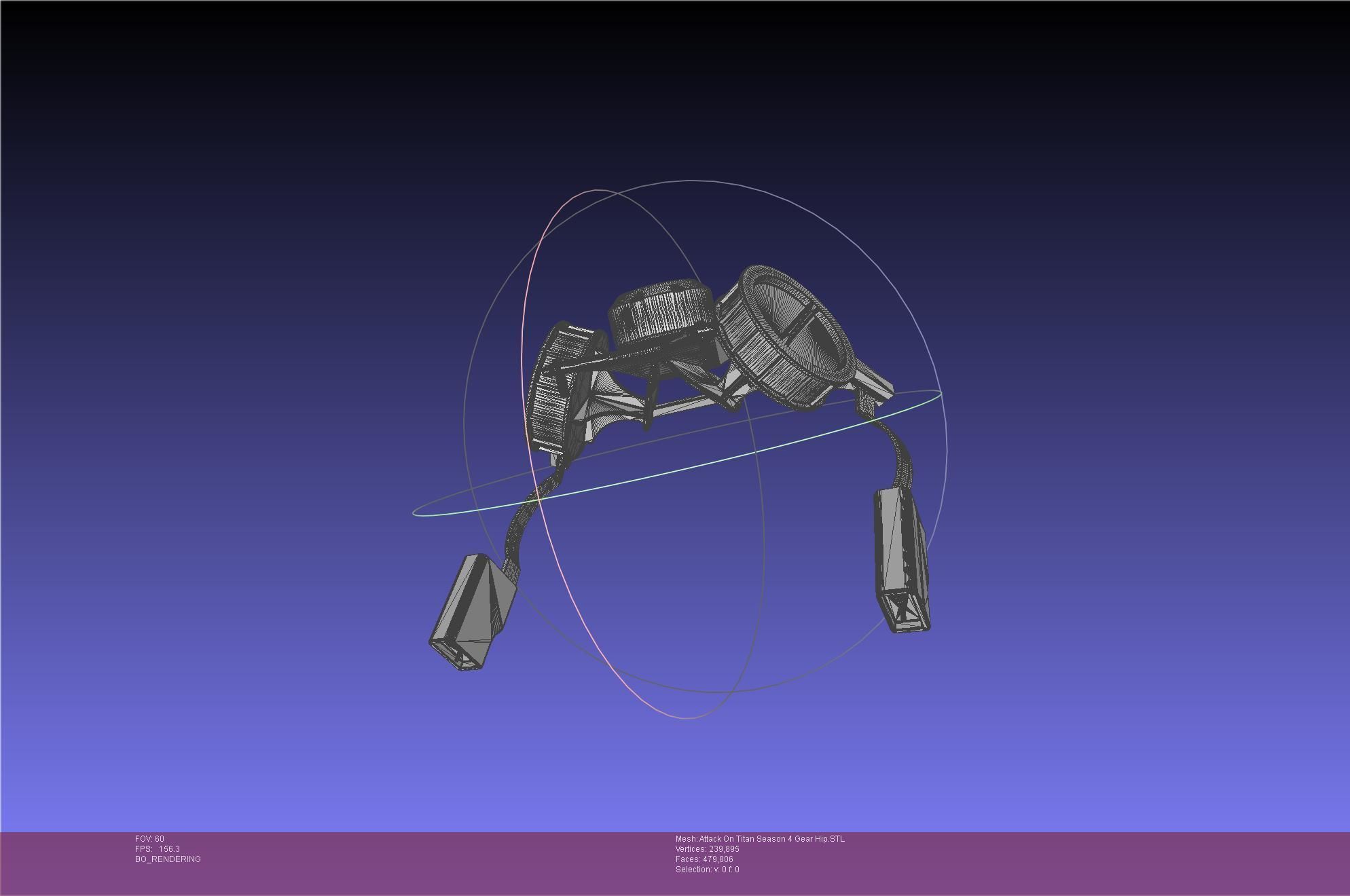Click the lower-right rectangular connector of the mesh
This screenshot has width=1350, height=896.
[x=902, y=561]
